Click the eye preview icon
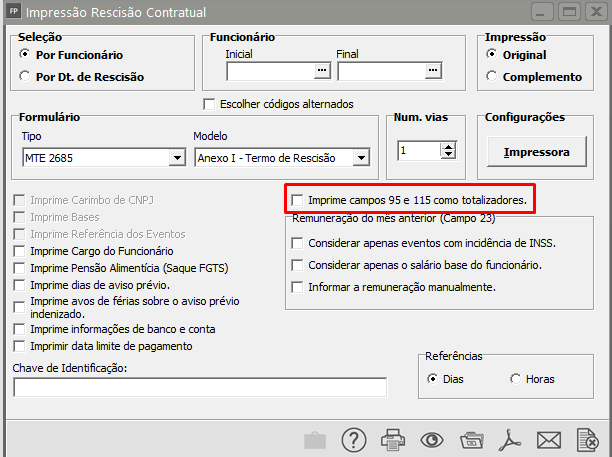 (431, 440)
